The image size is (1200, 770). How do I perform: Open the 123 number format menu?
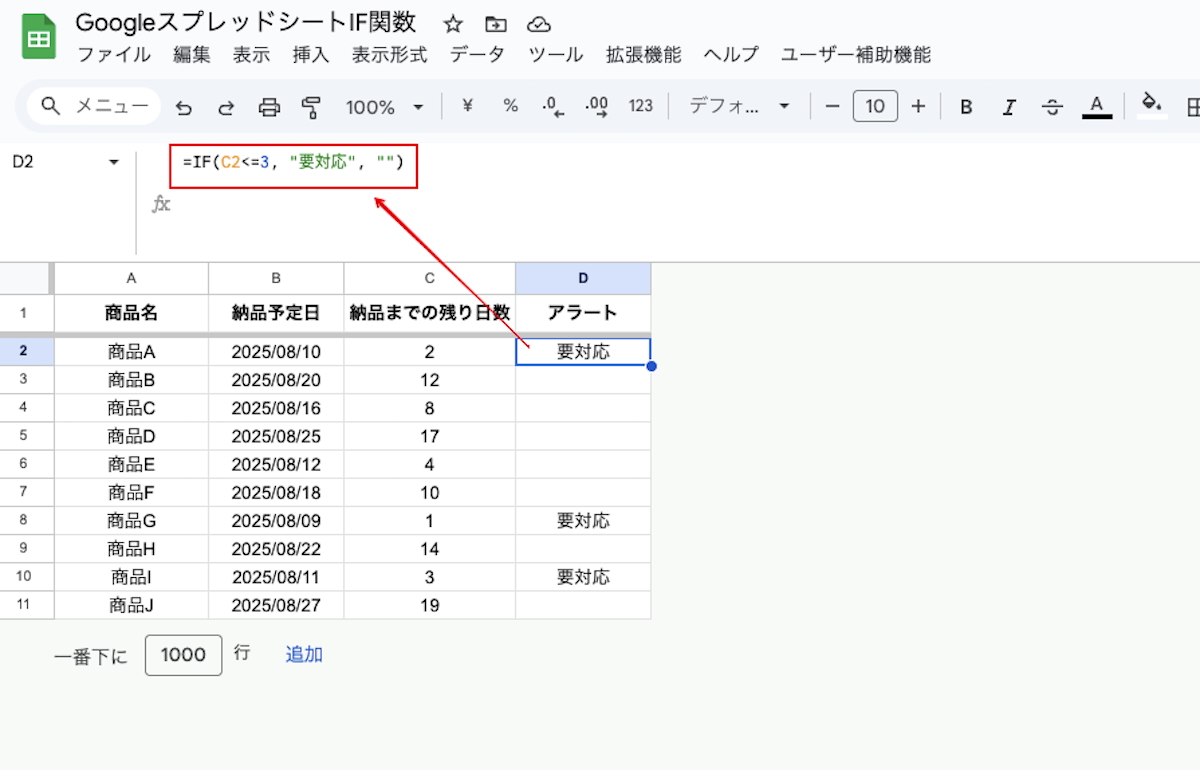pos(641,106)
